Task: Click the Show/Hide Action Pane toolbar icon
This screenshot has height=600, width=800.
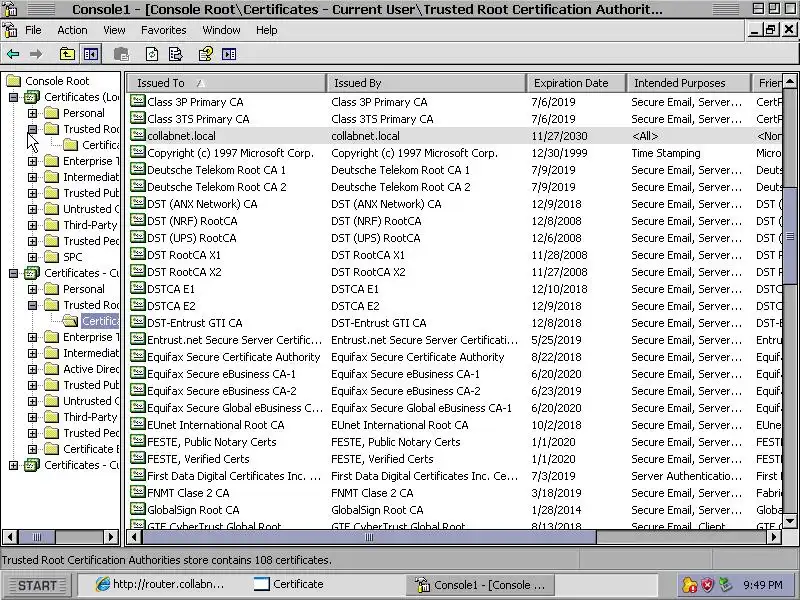Action: pos(229,54)
